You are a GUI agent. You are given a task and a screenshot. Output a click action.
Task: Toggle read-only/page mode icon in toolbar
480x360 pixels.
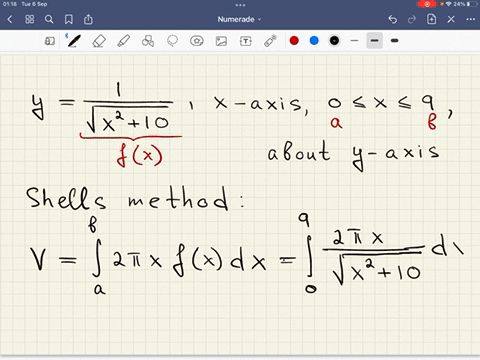pos(49,41)
